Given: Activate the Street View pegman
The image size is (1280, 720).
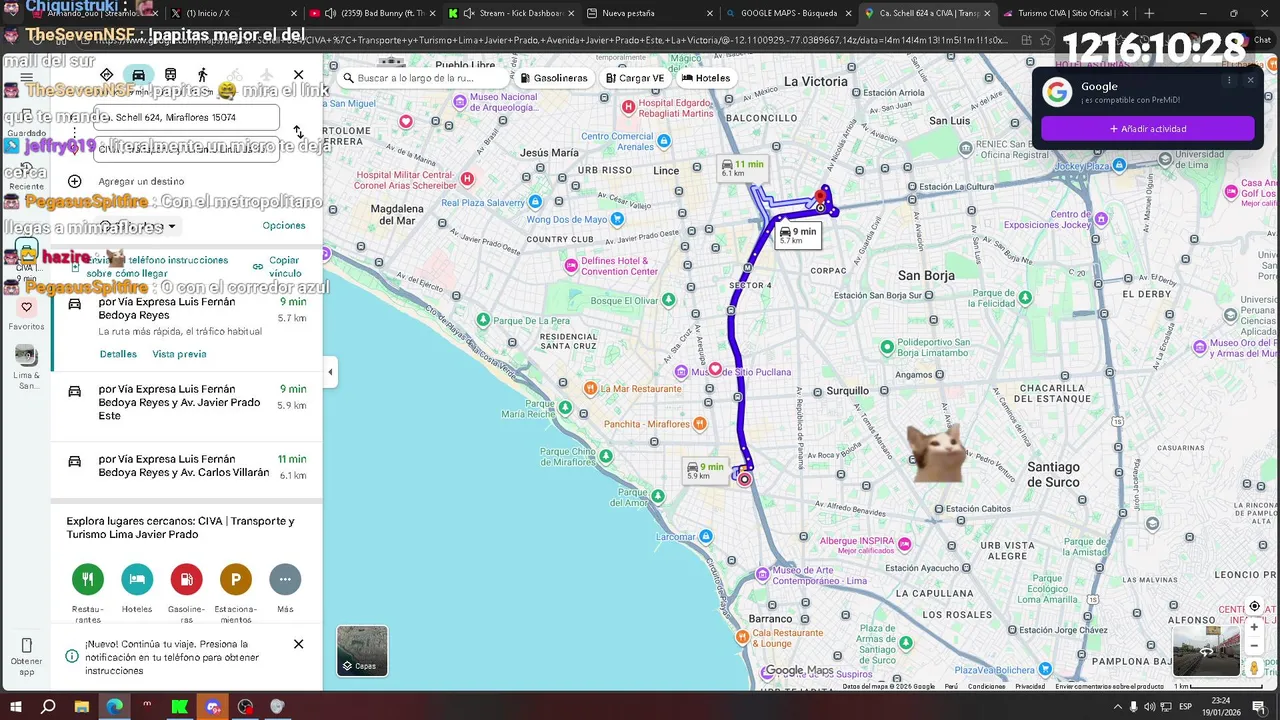Looking at the screenshot, I should pyautogui.click(x=1254, y=667).
